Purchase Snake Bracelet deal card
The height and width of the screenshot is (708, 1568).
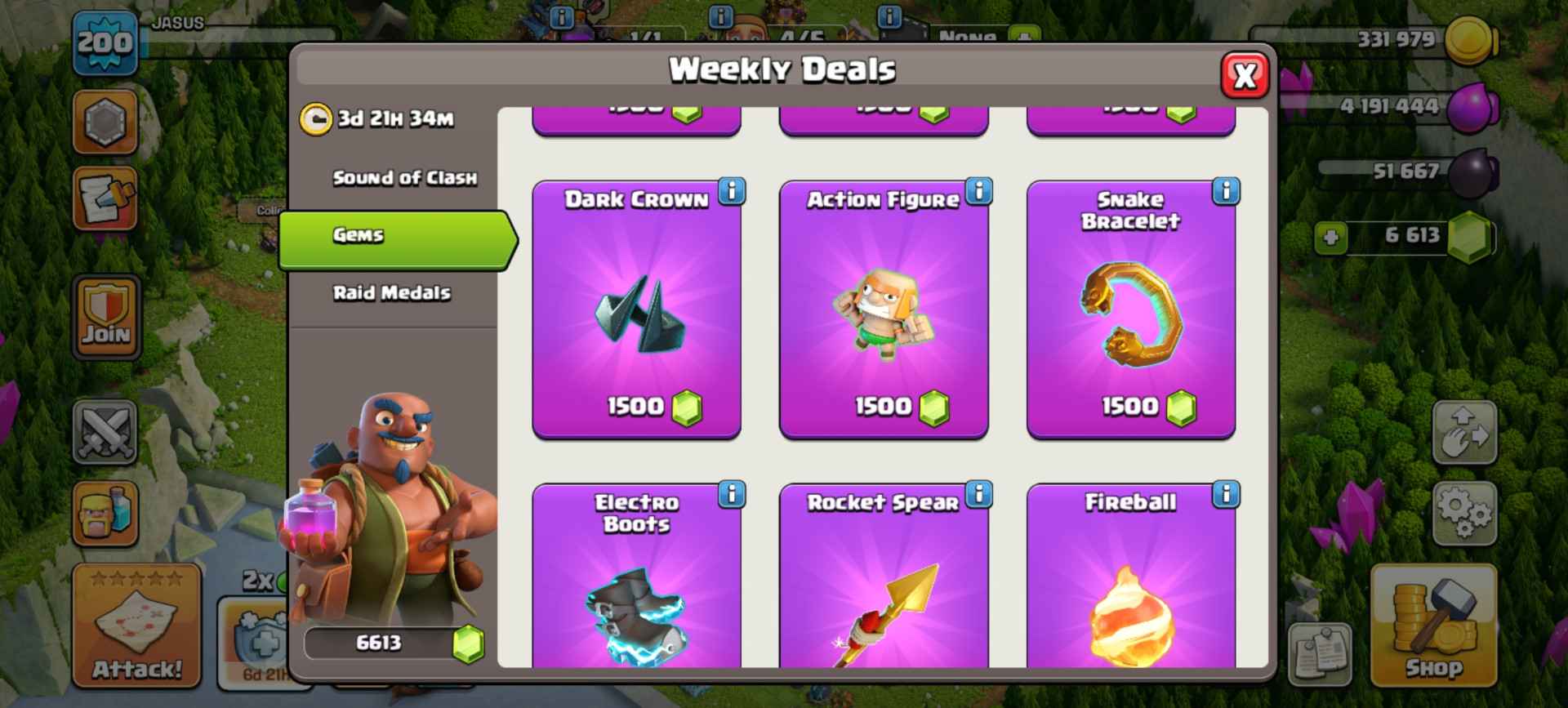click(1130, 310)
